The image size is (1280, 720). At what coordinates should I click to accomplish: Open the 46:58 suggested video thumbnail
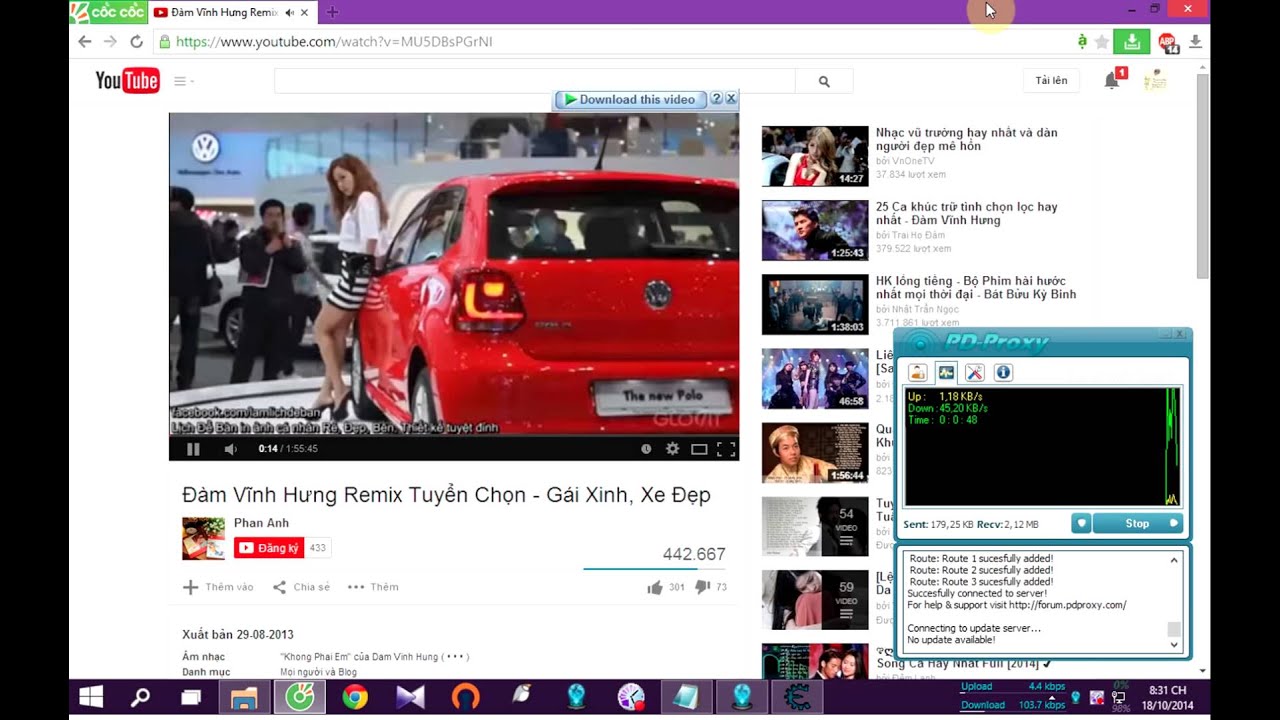[815, 378]
